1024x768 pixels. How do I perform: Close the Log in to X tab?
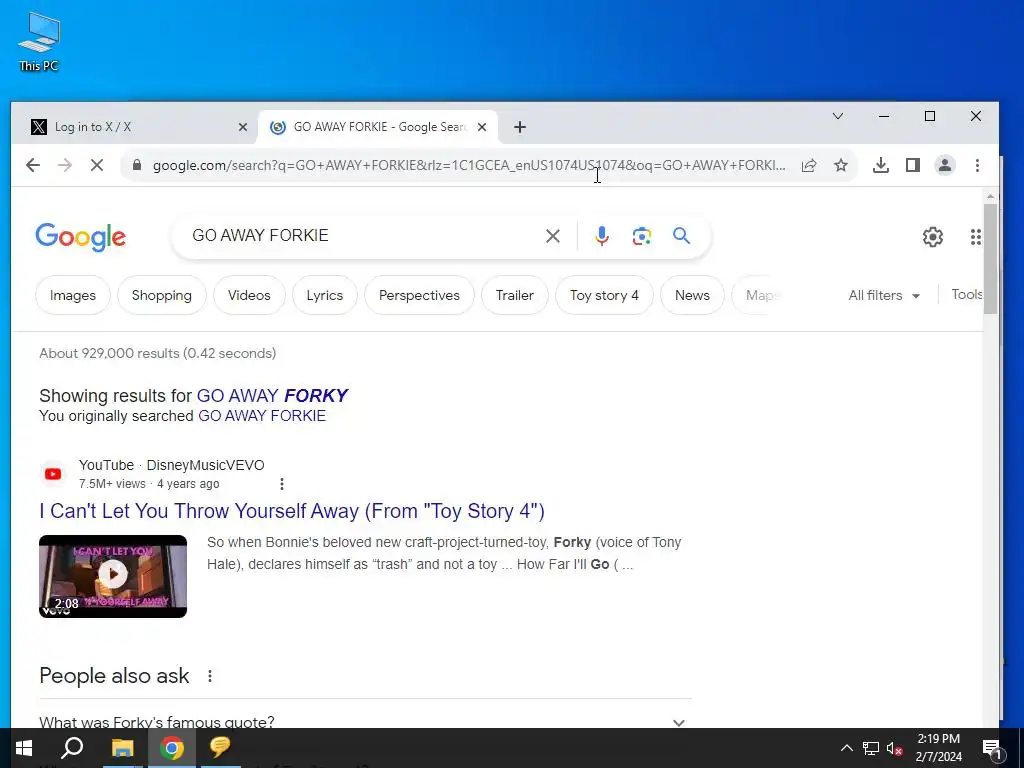pyautogui.click(x=243, y=127)
